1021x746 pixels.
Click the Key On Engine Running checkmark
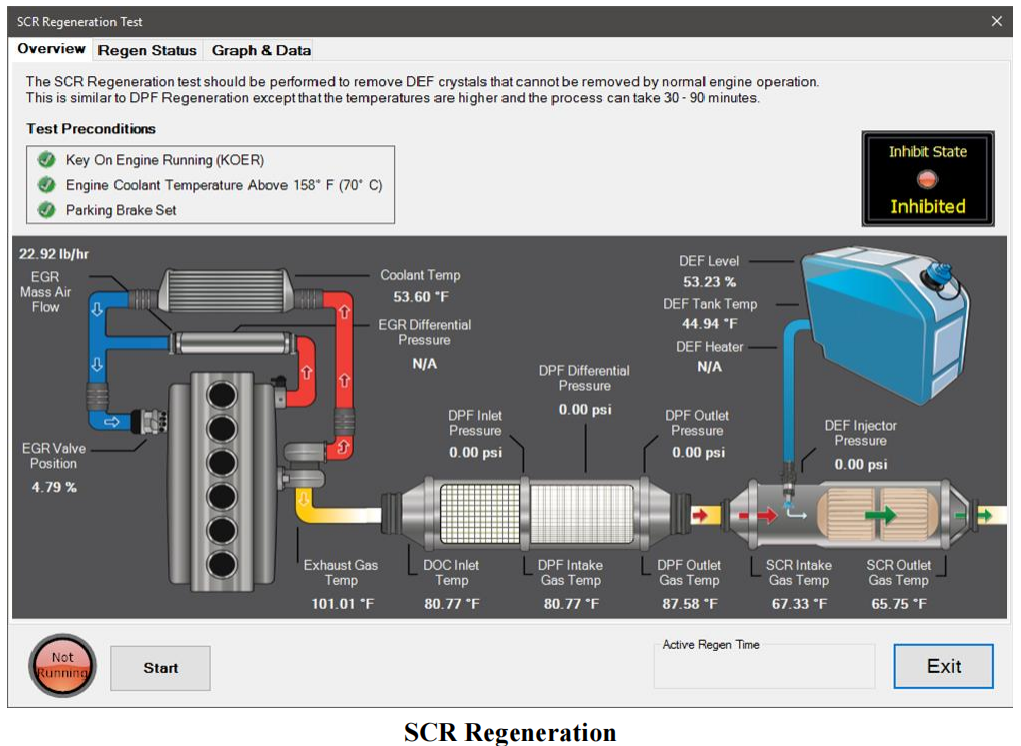[x=46, y=160]
